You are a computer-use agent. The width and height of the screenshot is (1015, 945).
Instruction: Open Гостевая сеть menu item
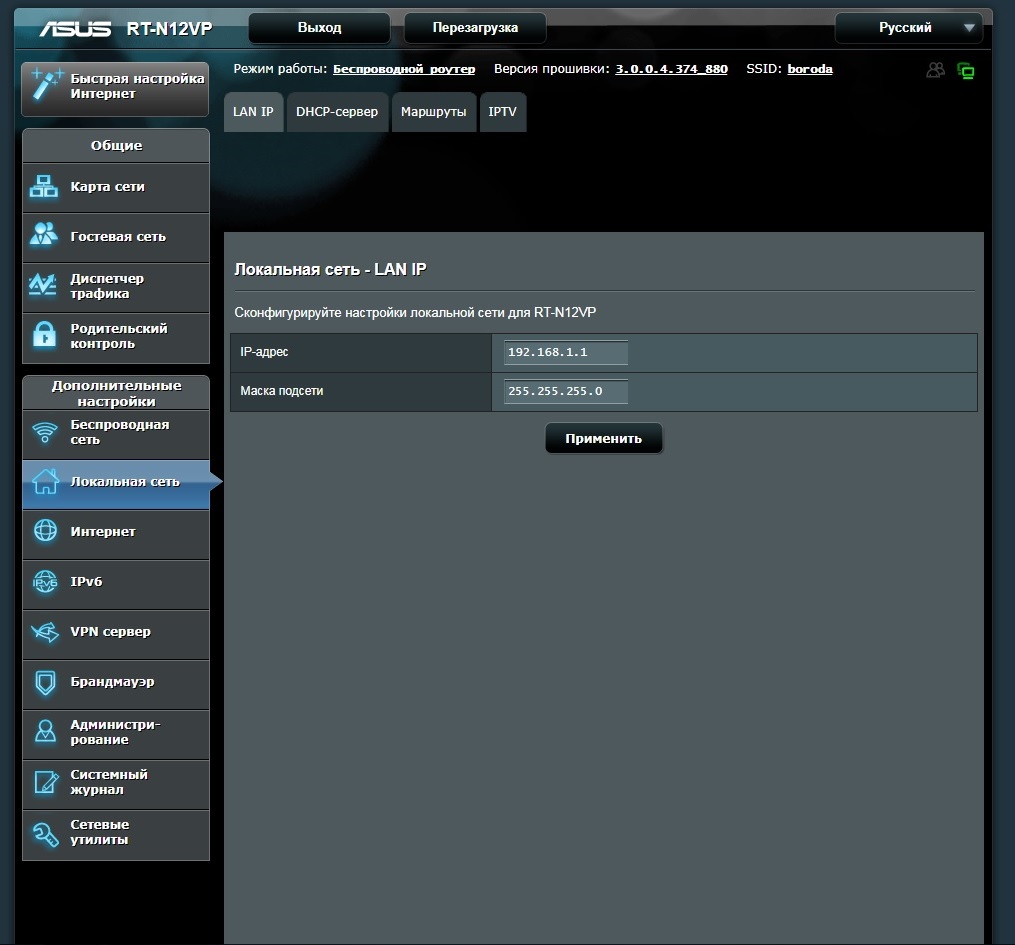116,238
